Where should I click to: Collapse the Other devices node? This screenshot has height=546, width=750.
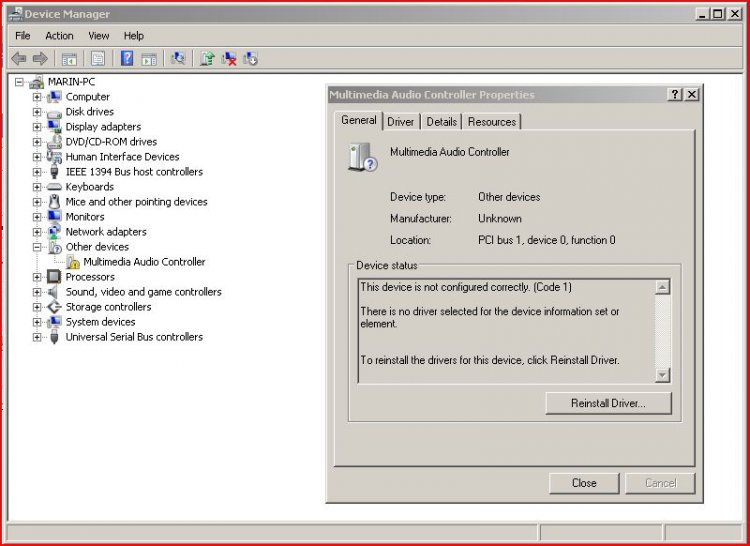(37, 247)
